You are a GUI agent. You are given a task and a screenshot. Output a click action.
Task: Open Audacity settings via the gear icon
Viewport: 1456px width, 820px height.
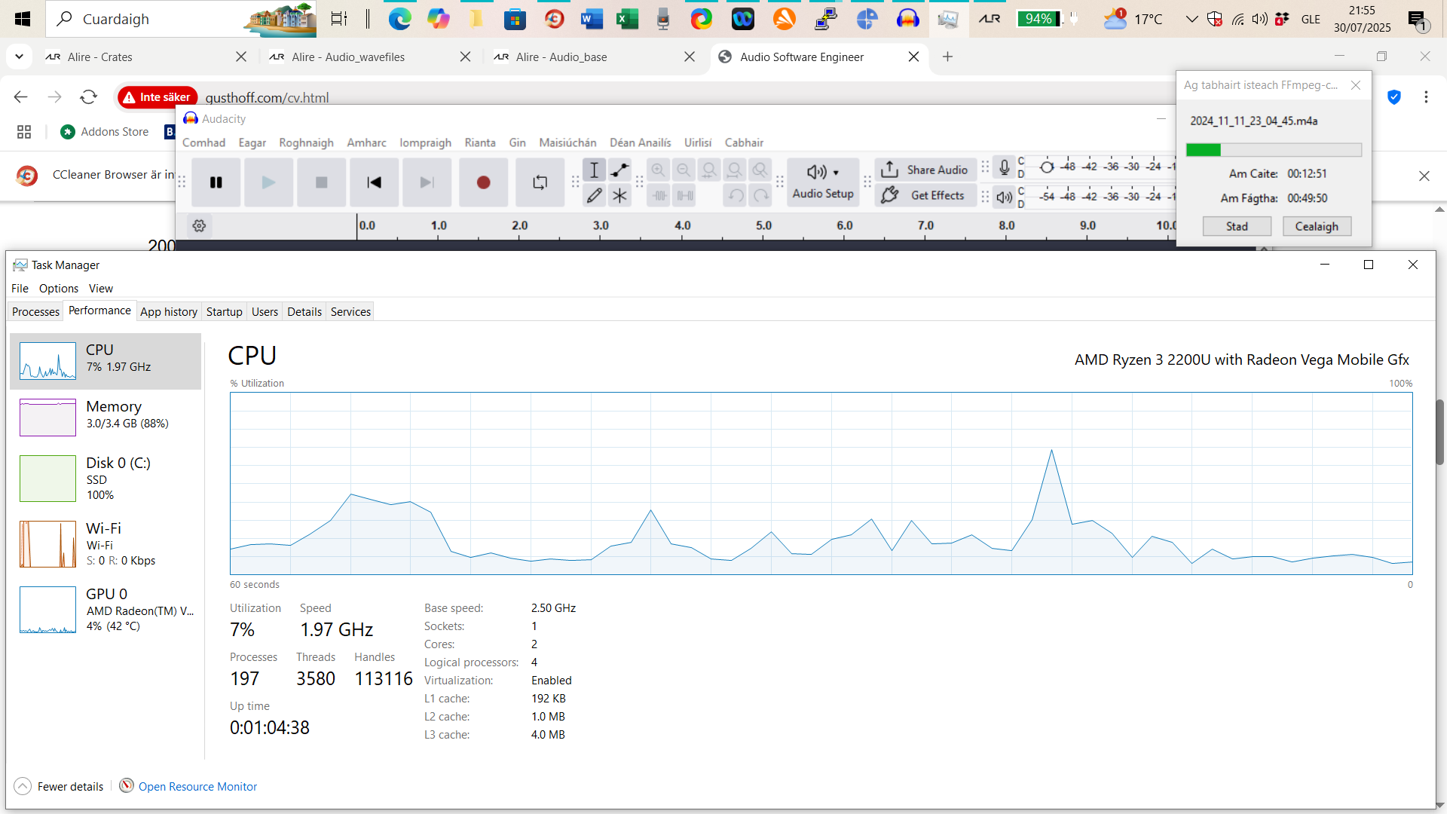pyautogui.click(x=199, y=225)
